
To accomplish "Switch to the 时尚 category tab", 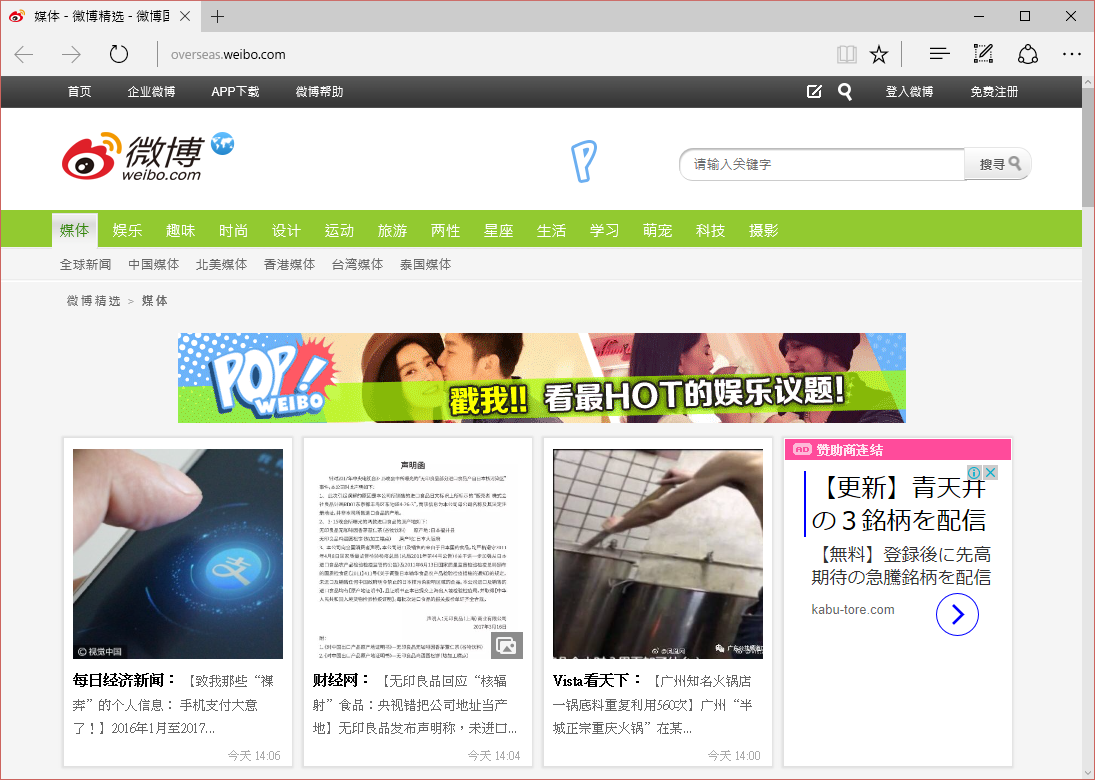I will [x=233, y=230].
